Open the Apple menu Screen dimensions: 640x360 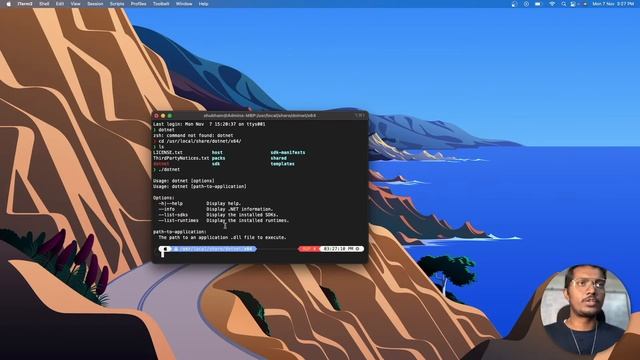[8, 4]
